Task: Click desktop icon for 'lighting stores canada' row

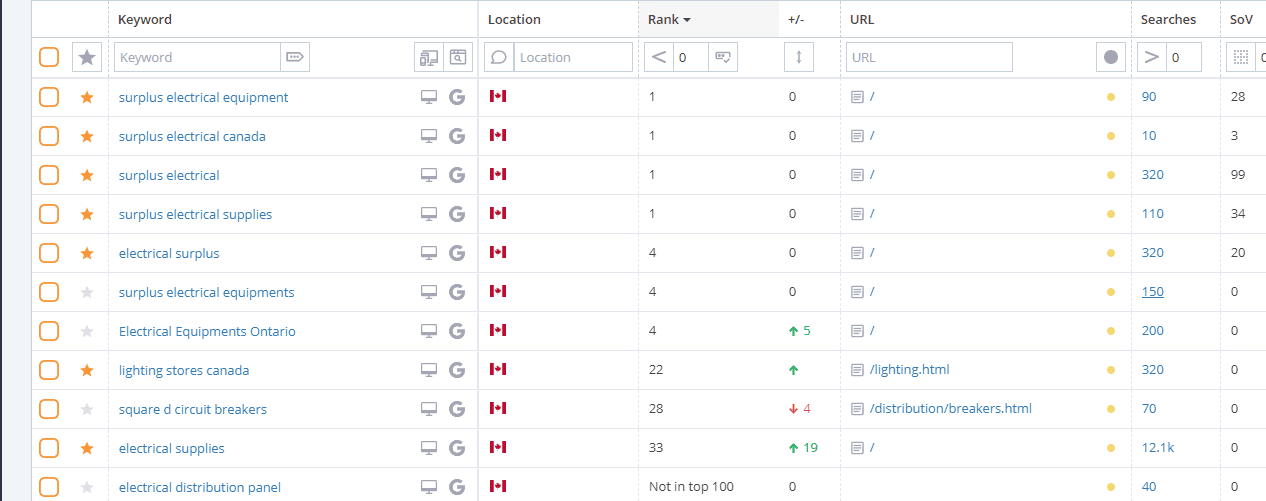Action: [x=429, y=370]
